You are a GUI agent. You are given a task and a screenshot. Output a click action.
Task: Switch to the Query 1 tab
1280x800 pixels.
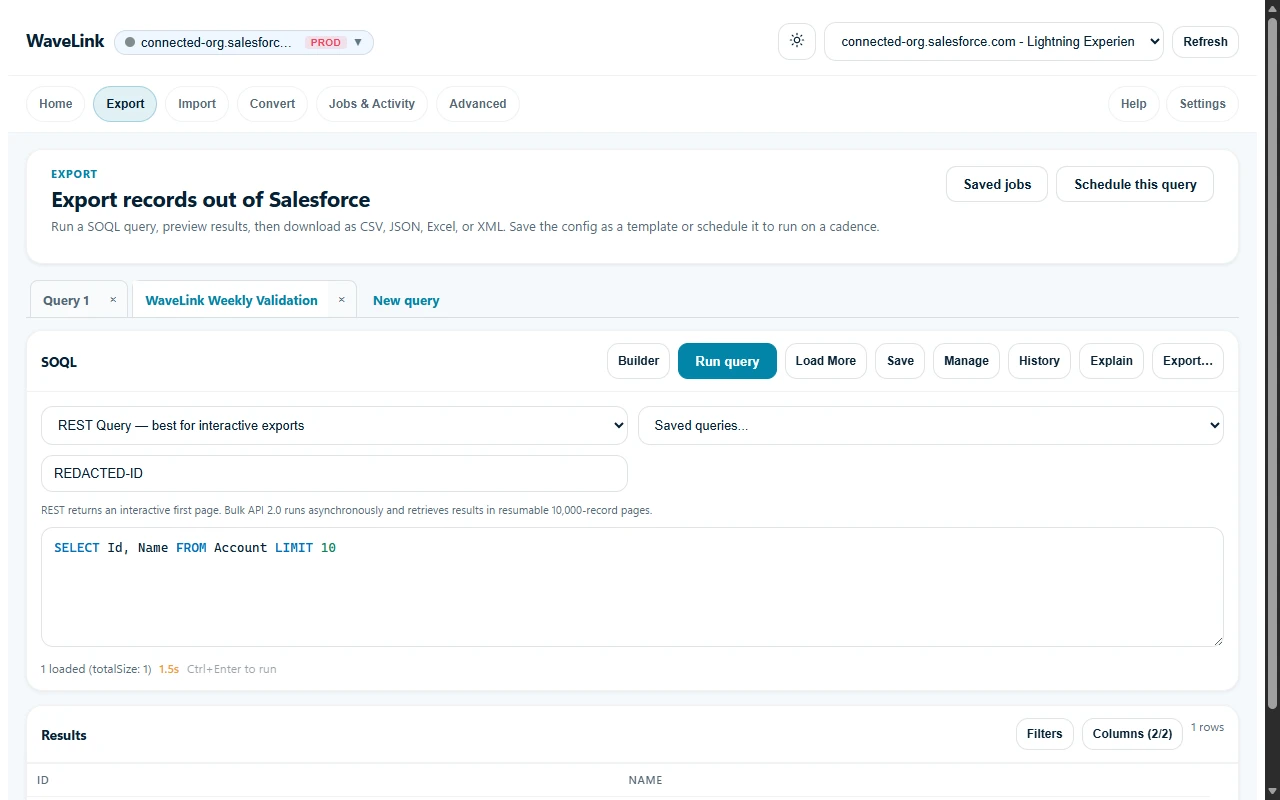tap(66, 300)
